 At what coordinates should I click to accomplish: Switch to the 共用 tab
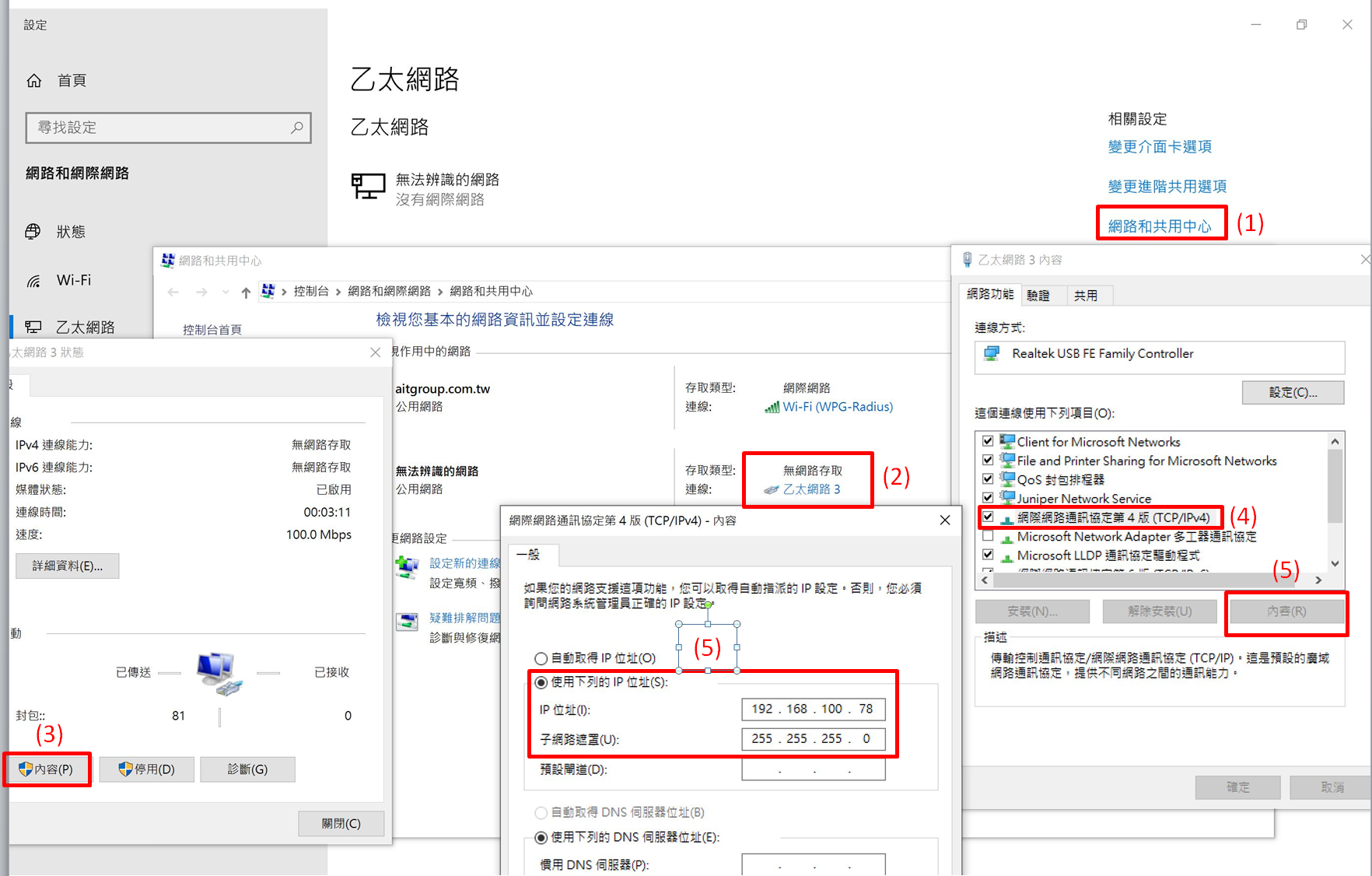(x=1085, y=296)
